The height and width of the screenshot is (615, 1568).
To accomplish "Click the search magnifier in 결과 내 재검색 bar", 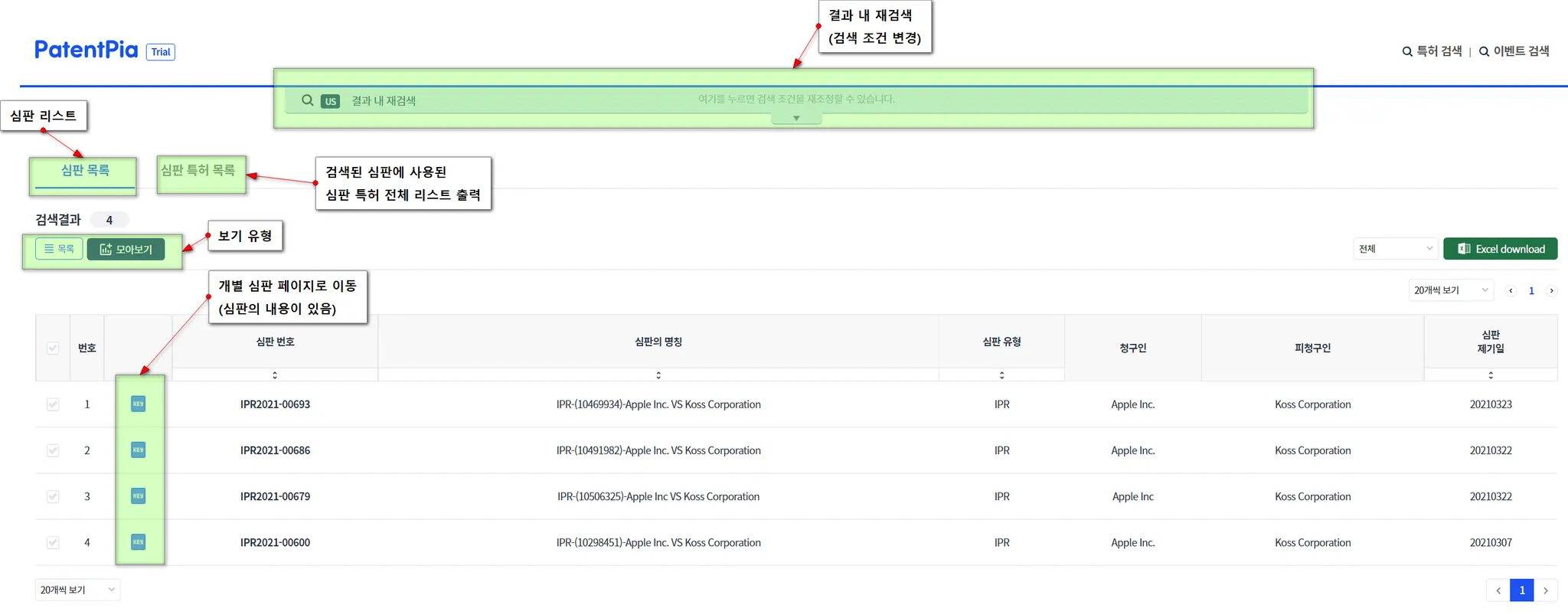I will tap(308, 100).
